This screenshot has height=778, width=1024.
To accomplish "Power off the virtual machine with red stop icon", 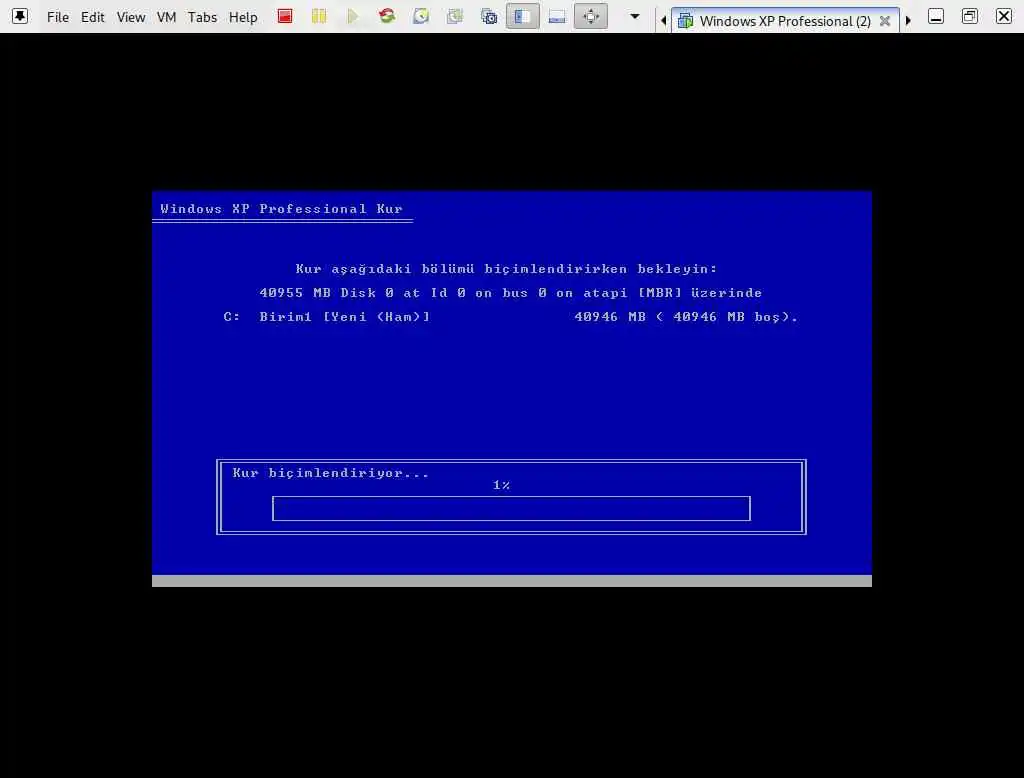I will coord(285,16).
